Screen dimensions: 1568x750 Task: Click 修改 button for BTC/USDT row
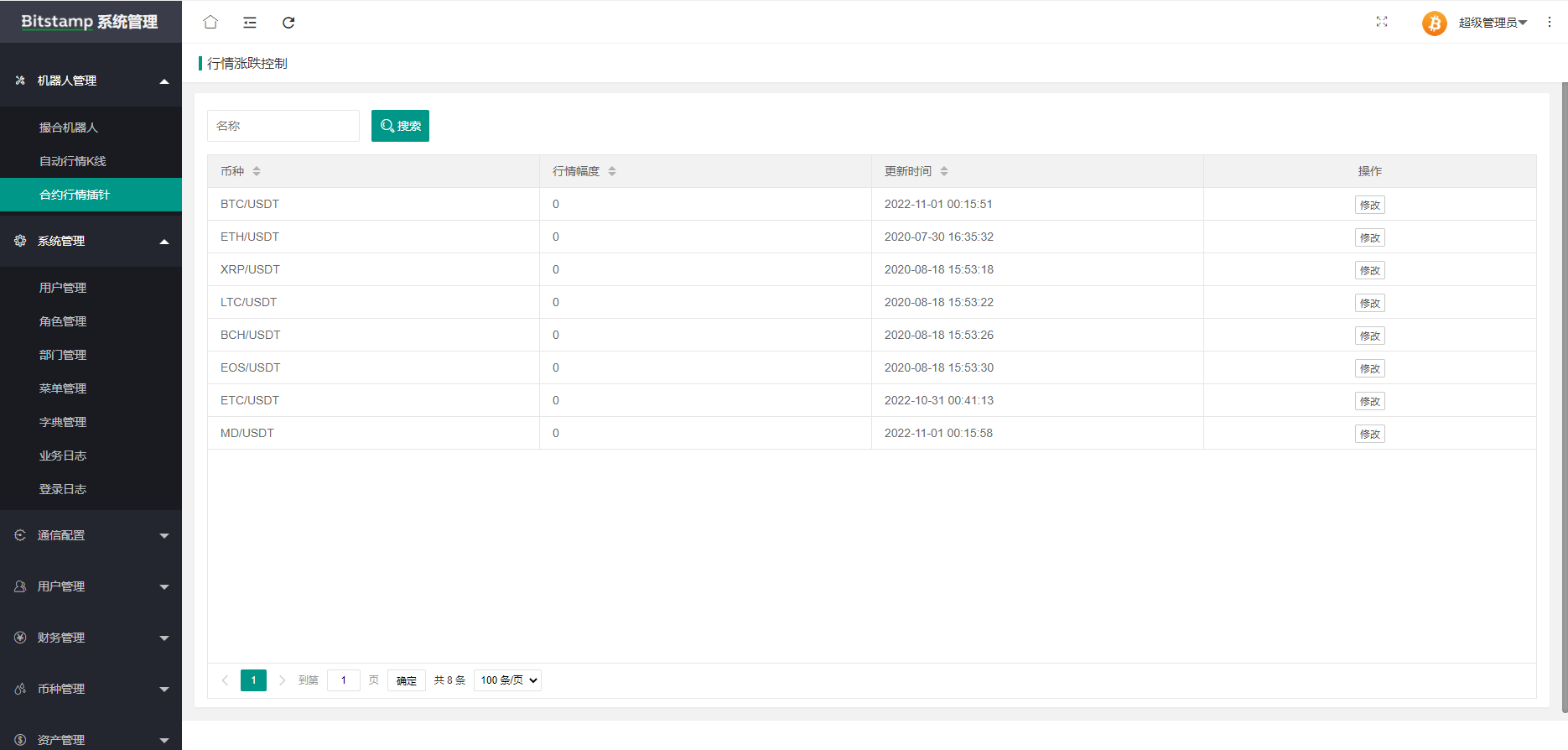tap(1369, 205)
